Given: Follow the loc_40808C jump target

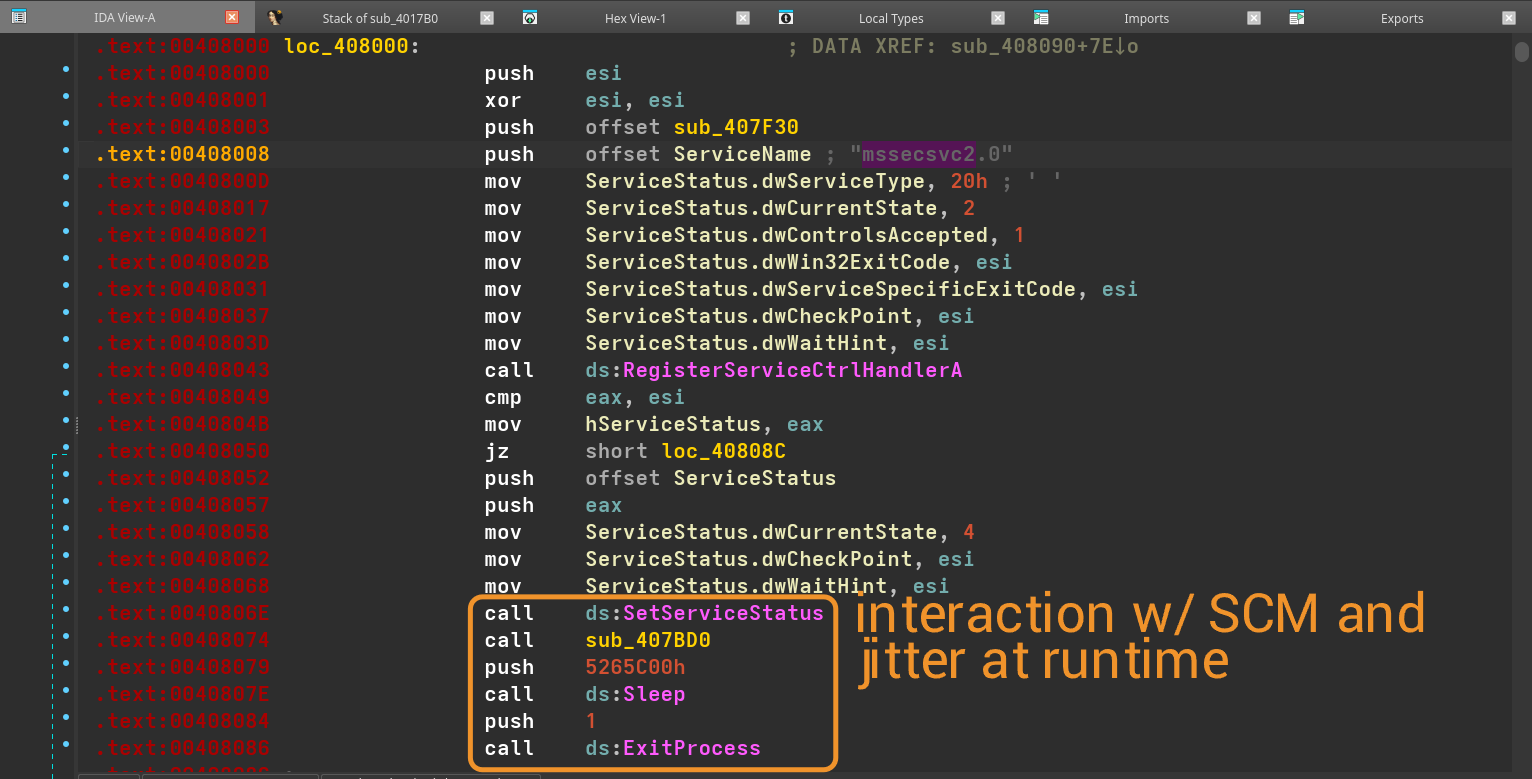Looking at the screenshot, I should click(722, 451).
